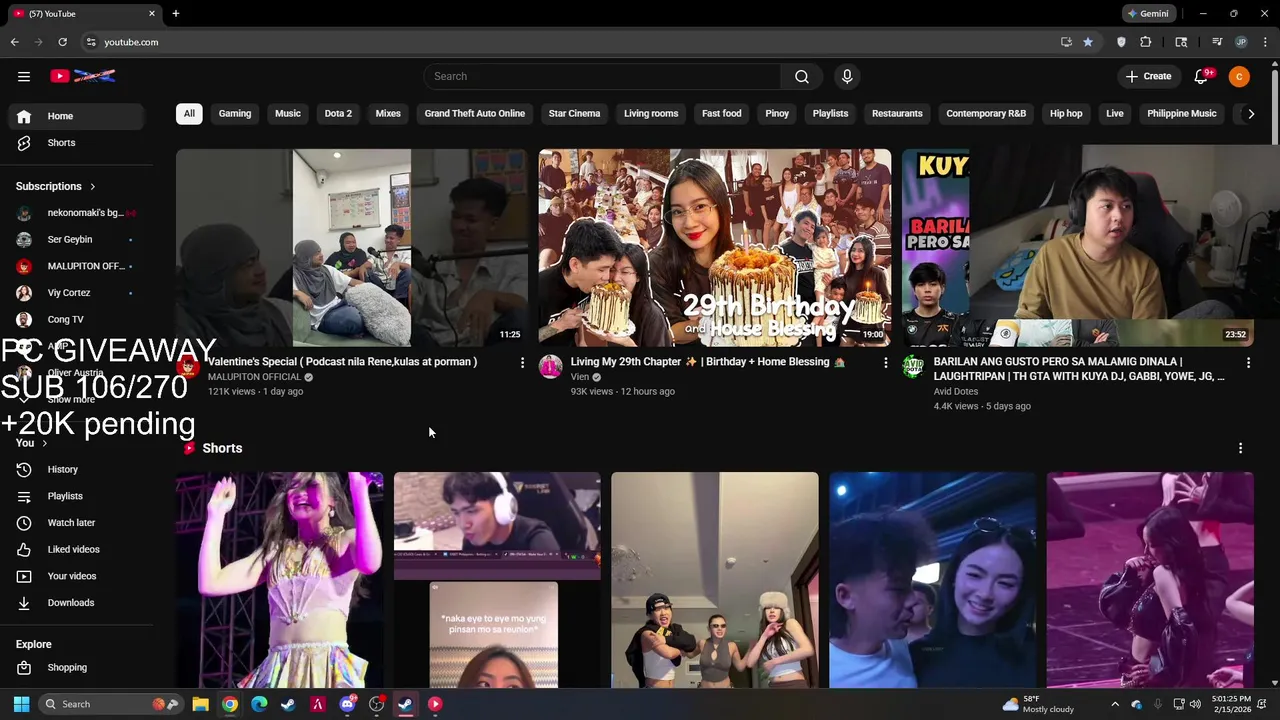Select the Philippine Music chip
The height and width of the screenshot is (720, 1280).
(x=1182, y=113)
